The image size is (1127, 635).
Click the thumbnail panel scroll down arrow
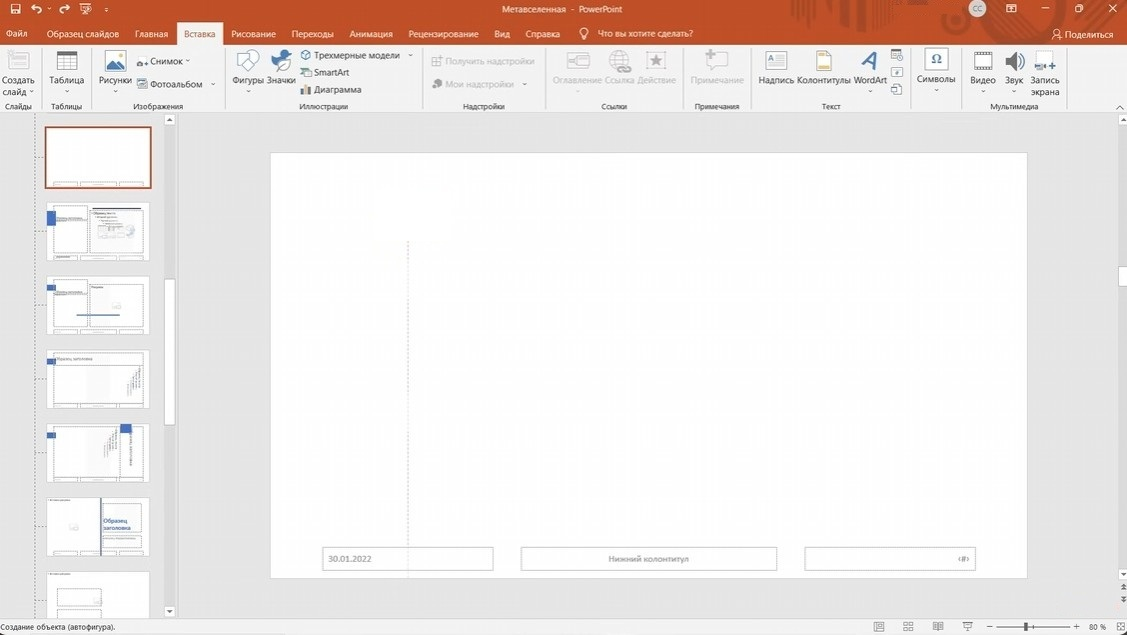pos(170,612)
